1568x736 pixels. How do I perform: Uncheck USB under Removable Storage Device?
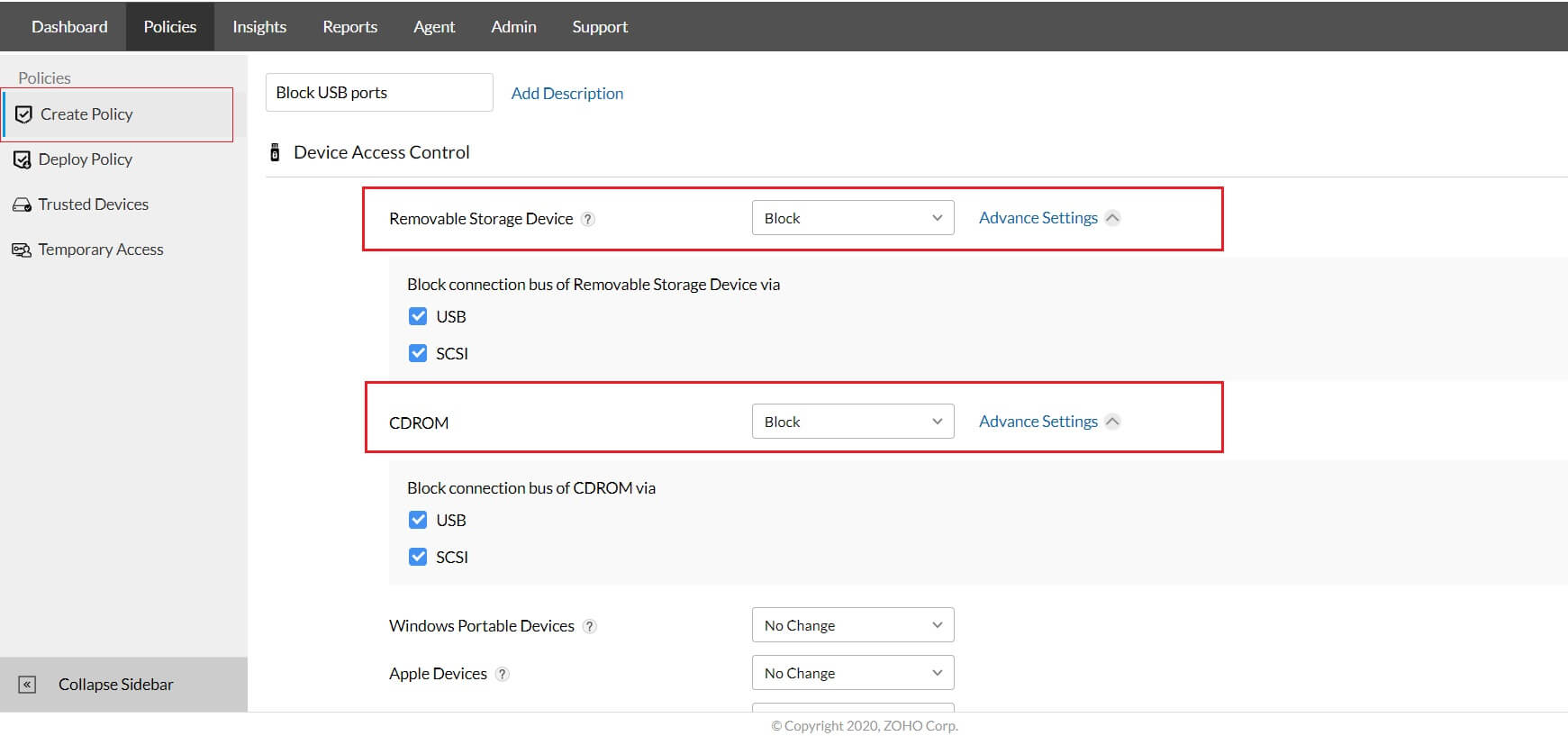coord(418,316)
